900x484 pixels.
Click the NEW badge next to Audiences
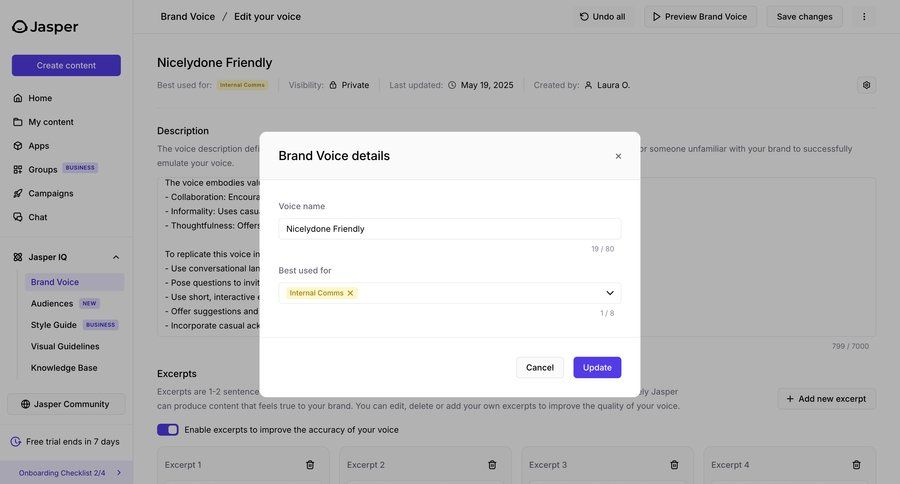[89, 303]
